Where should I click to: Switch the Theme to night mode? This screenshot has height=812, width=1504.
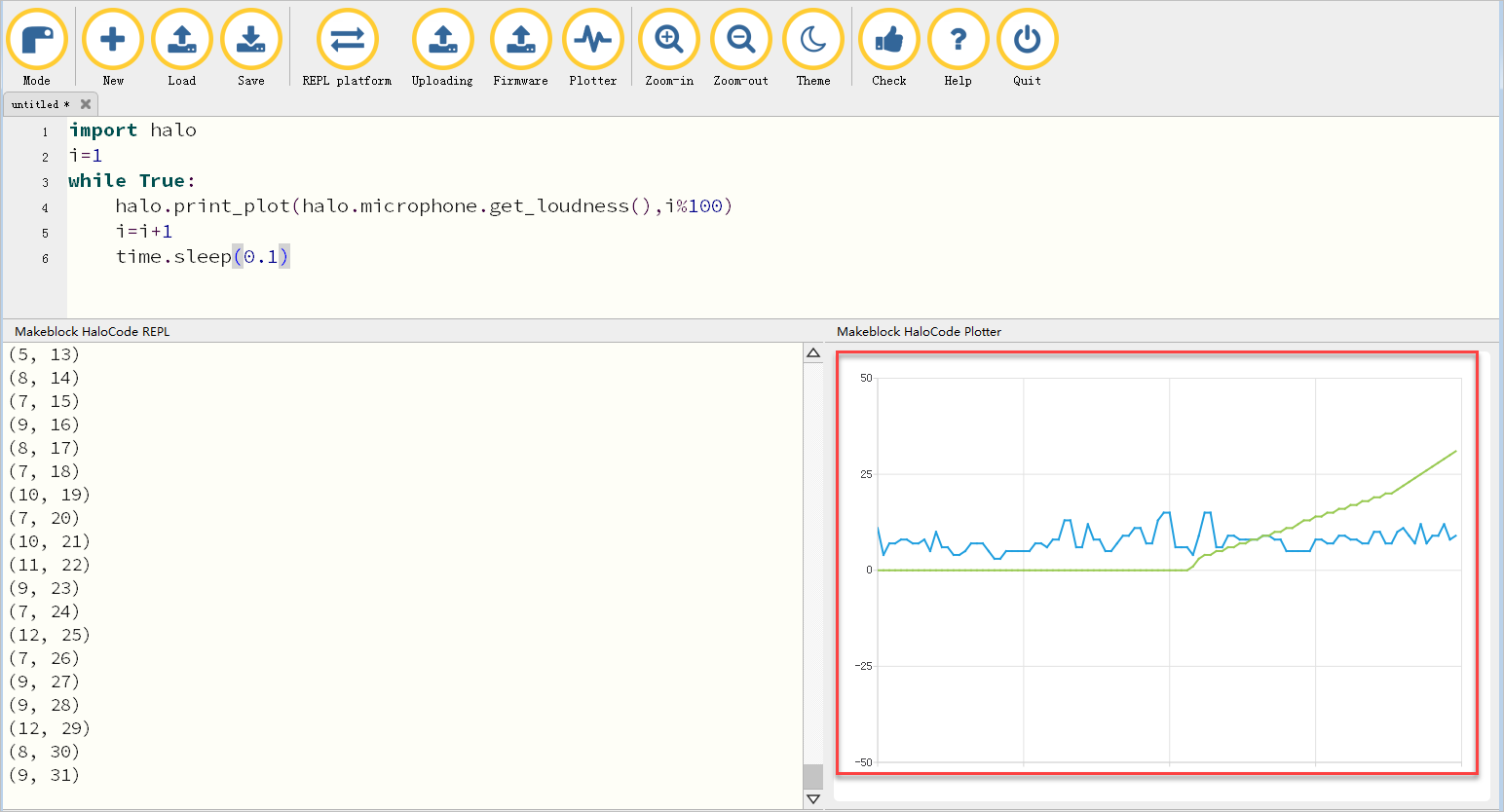[813, 40]
